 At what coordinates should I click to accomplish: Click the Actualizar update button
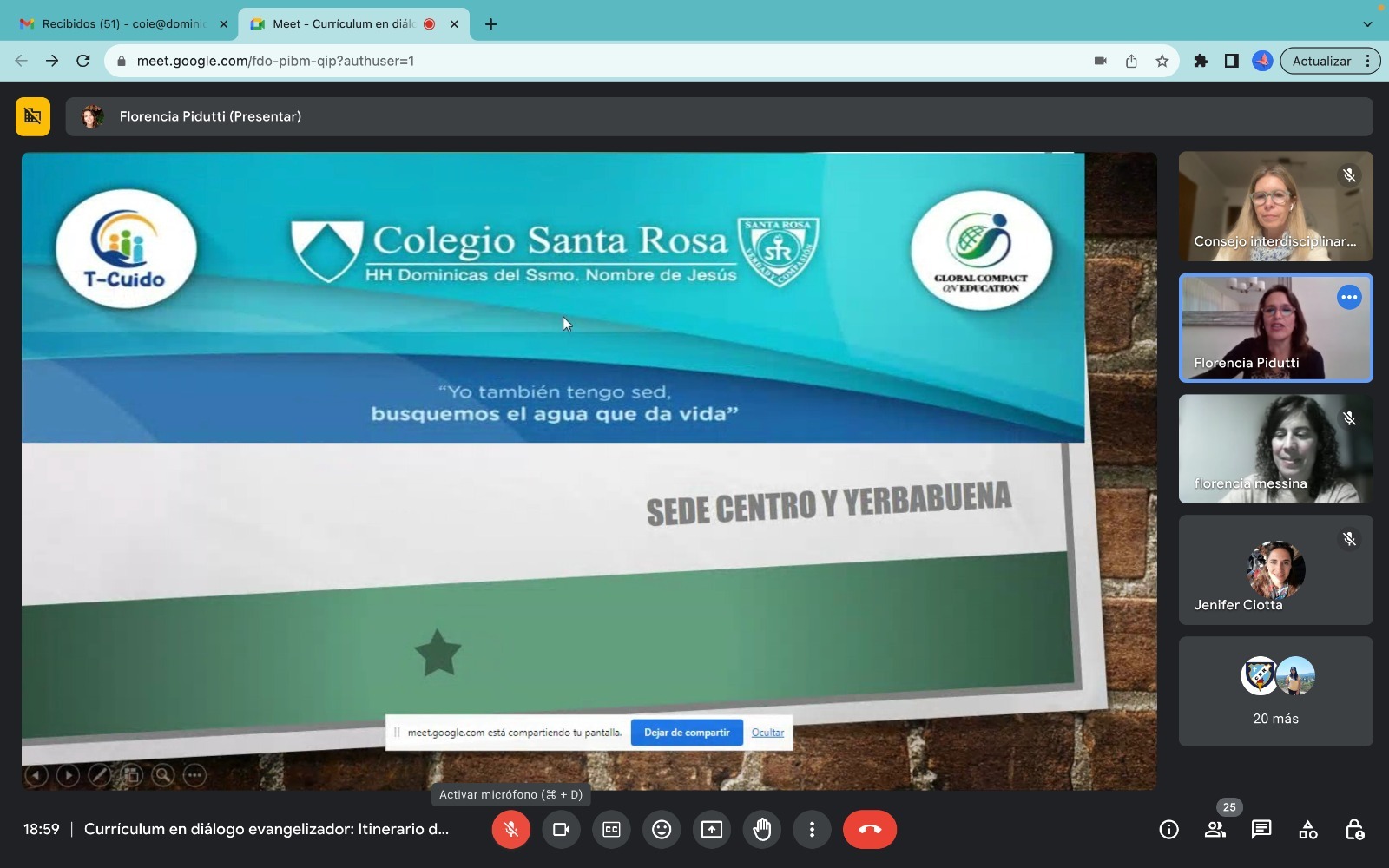coord(1321,61)
